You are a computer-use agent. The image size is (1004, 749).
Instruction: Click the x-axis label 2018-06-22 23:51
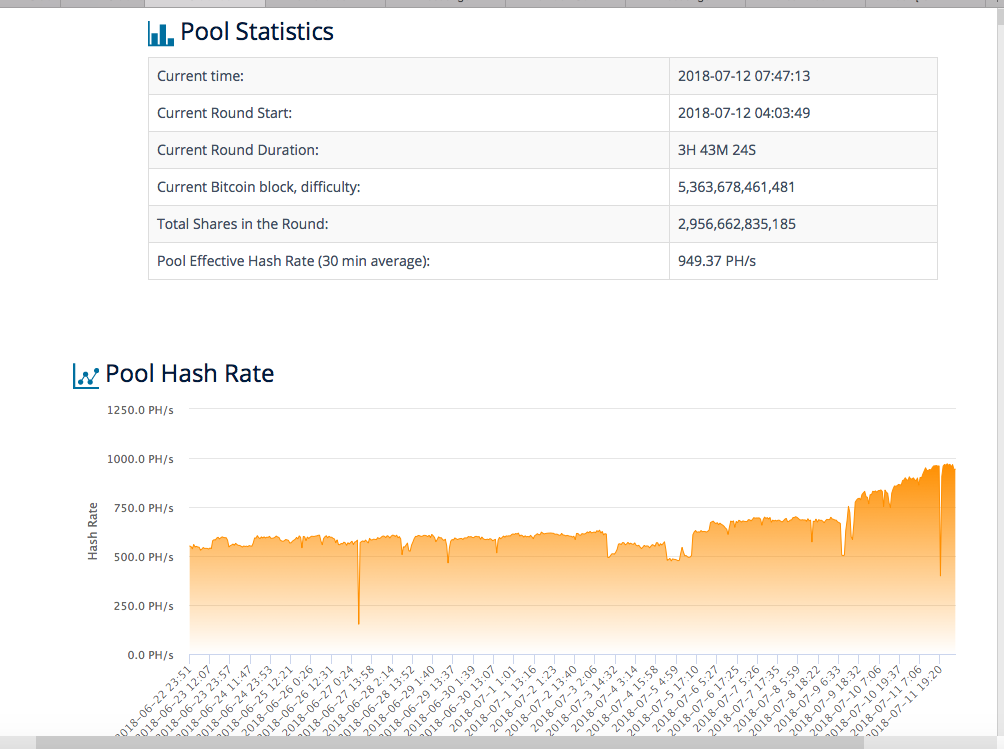point(156,701)
